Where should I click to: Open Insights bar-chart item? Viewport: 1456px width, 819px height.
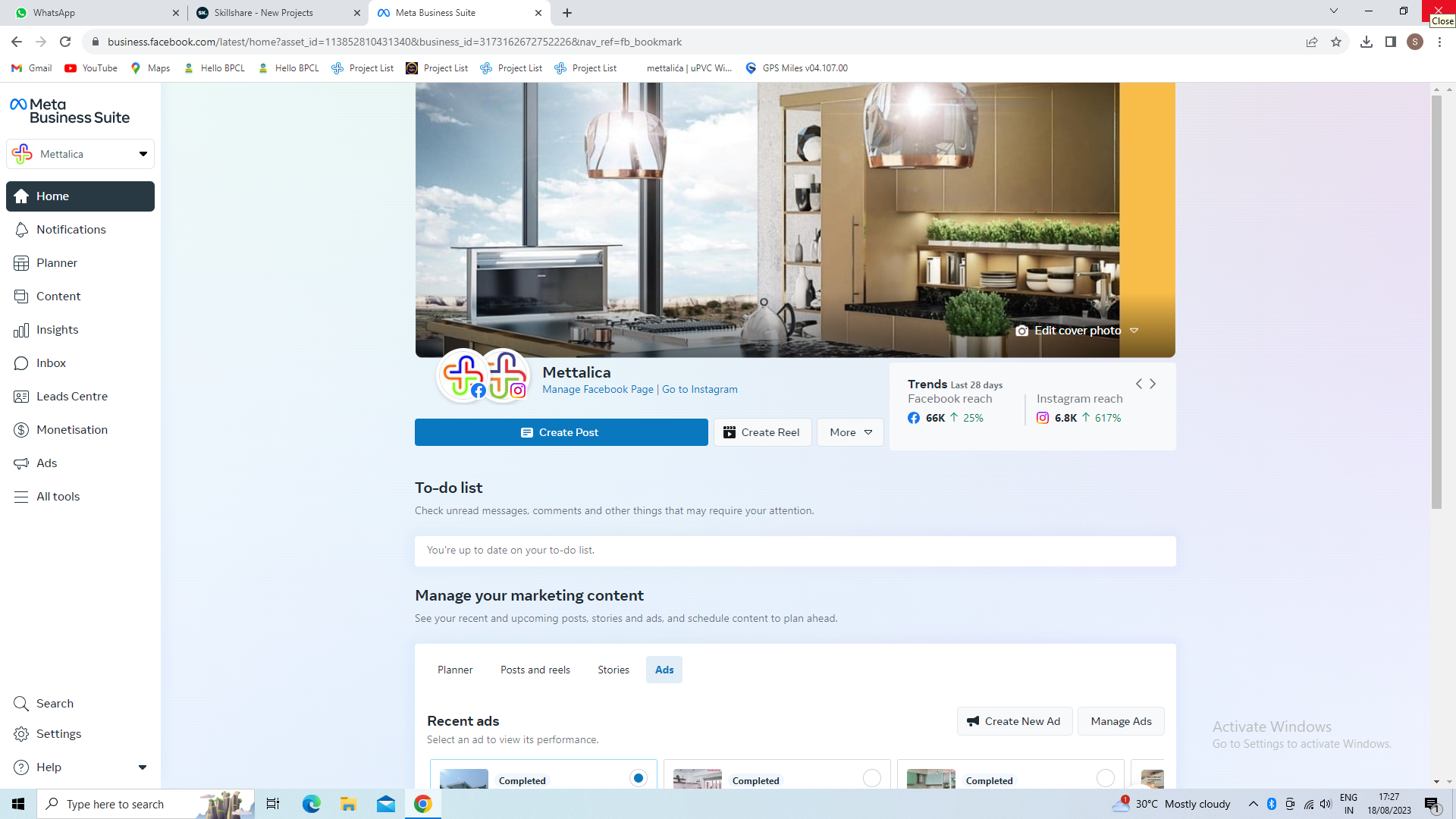80,330
